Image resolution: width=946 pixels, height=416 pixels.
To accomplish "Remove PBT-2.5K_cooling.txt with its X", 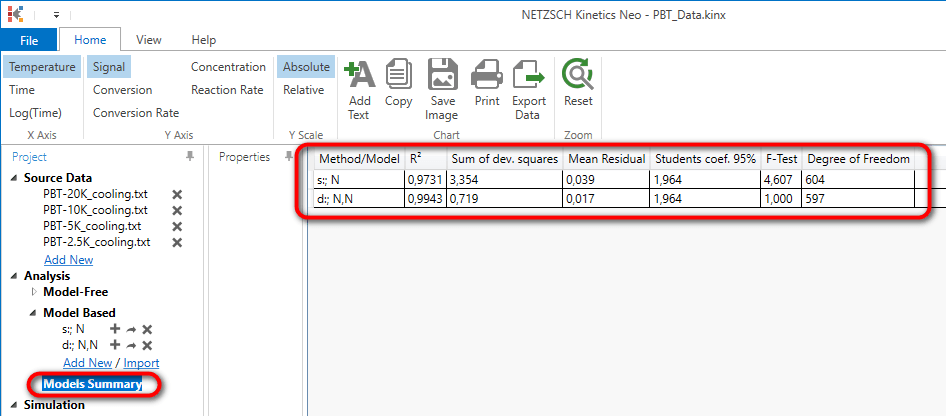I will point(177,242).
